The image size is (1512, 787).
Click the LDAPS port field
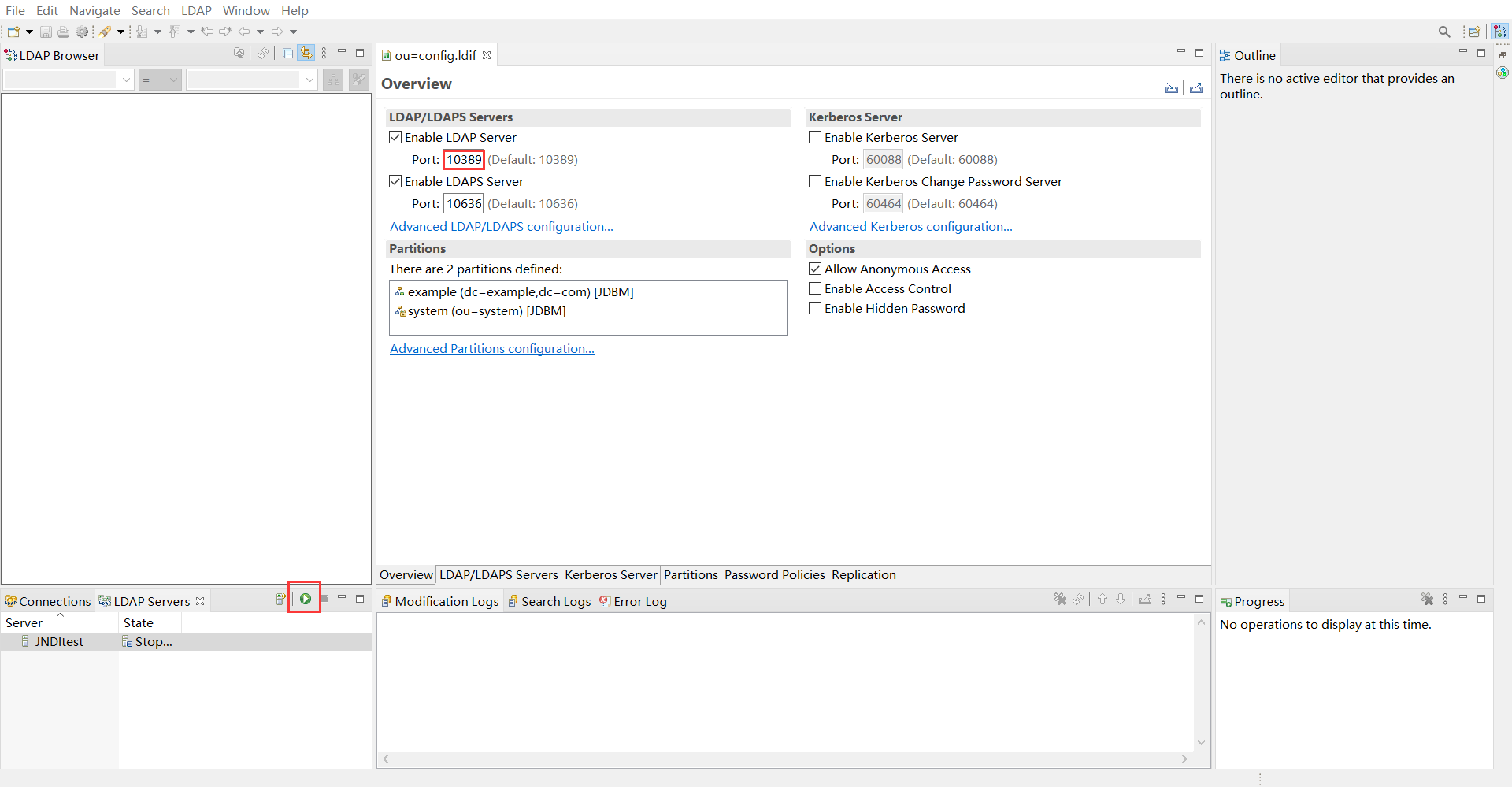[x=464, y=203]
